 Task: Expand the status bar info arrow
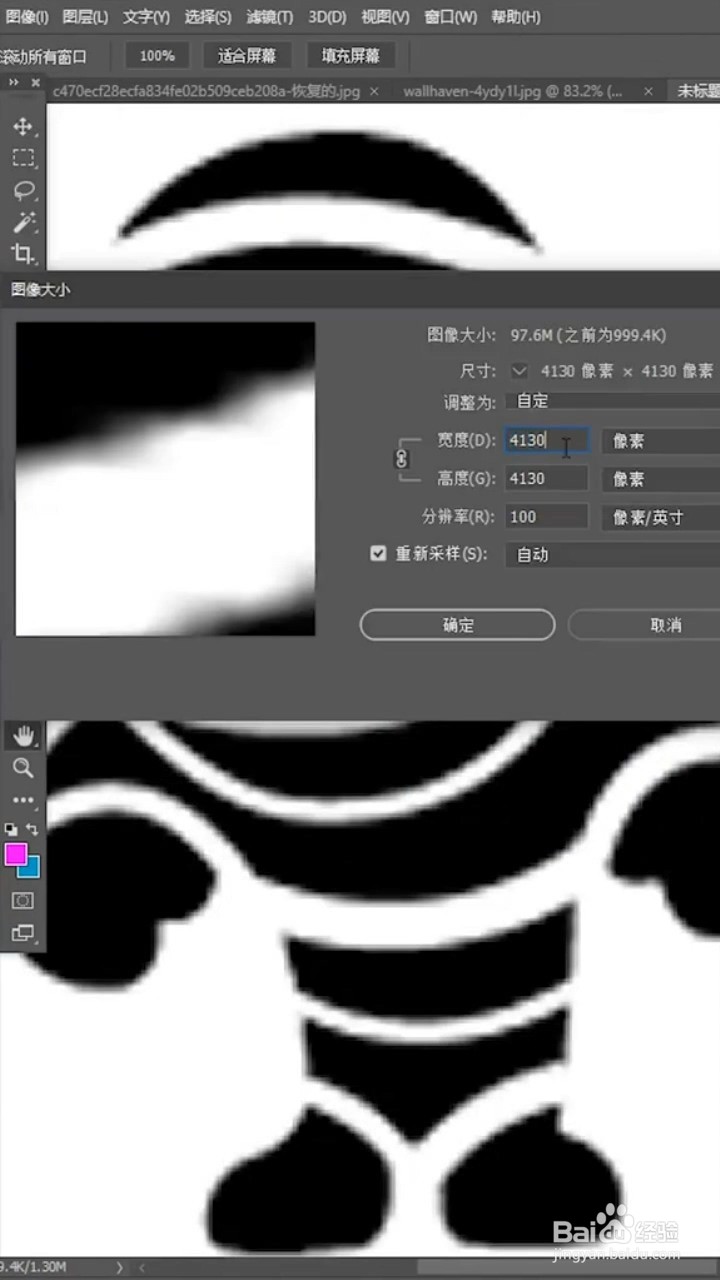click(x=120, y=1267)
